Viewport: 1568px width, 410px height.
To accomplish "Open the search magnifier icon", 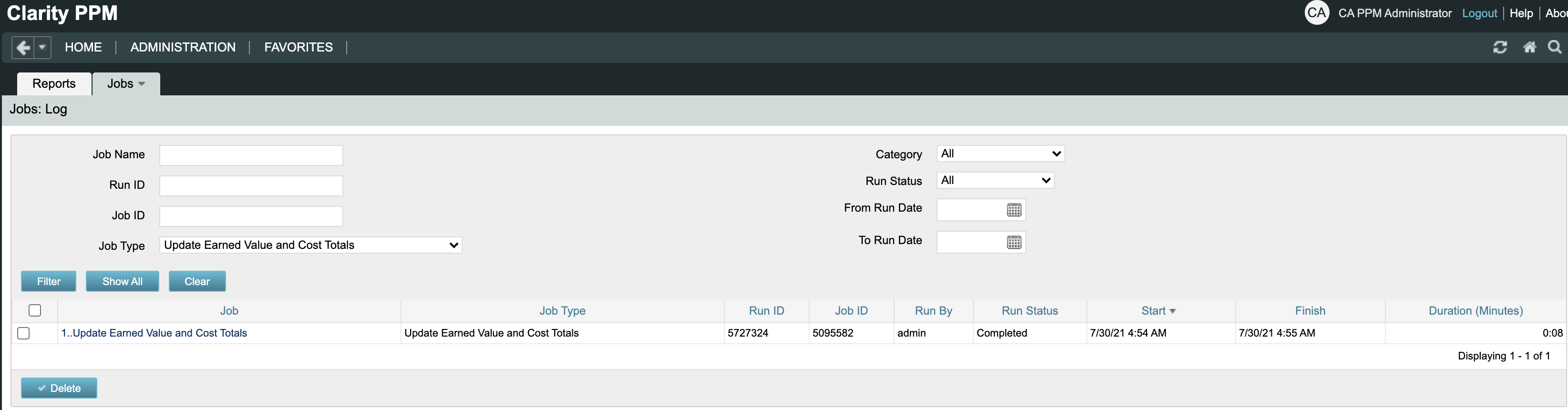I will [x=1554, y=48].
